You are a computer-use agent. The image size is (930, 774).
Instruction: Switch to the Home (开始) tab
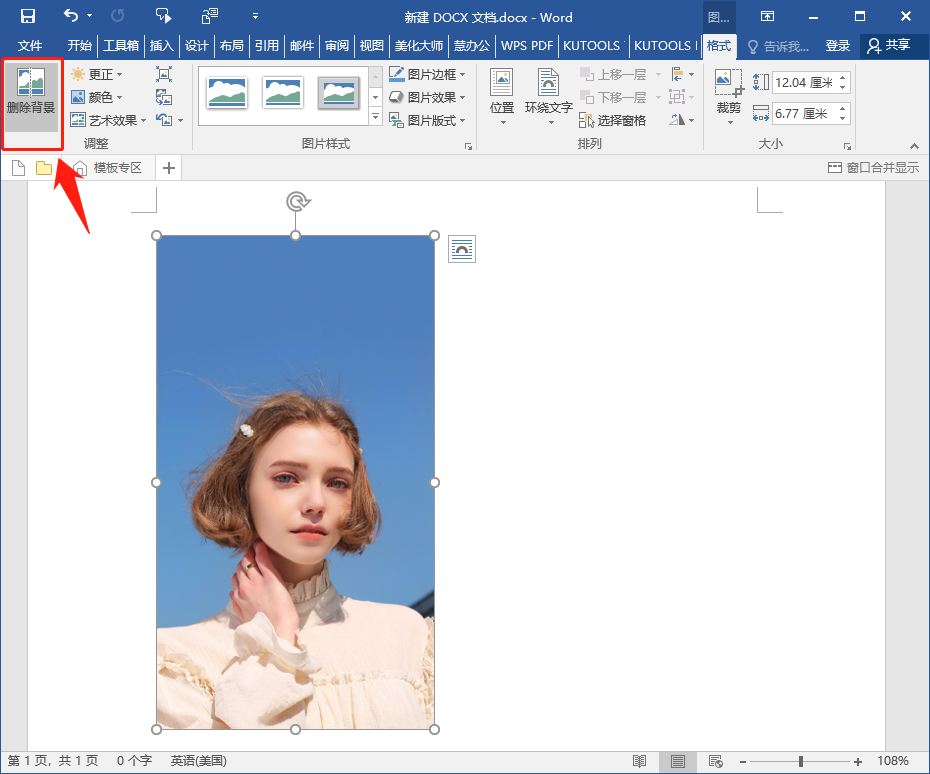pos(79,46)
